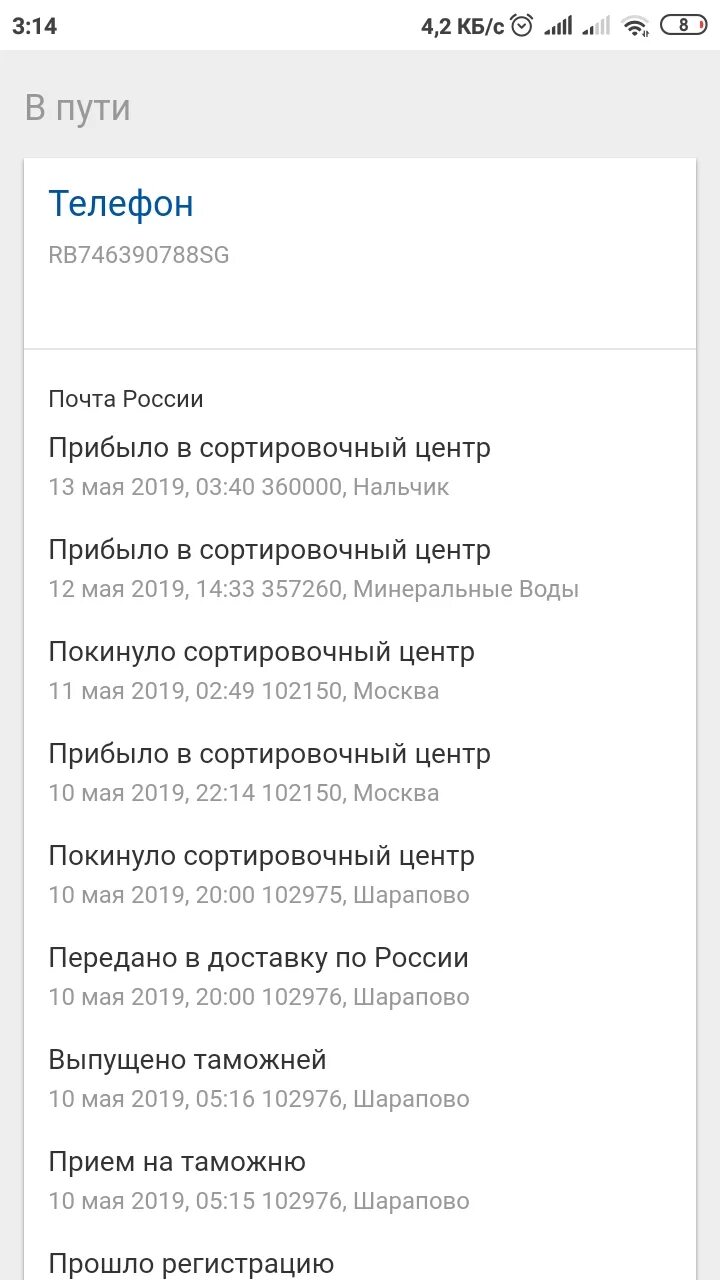Tap the "Почта России" carrier label
Image resolution: width=720 pixels, height=1280 pixels.
126,399
